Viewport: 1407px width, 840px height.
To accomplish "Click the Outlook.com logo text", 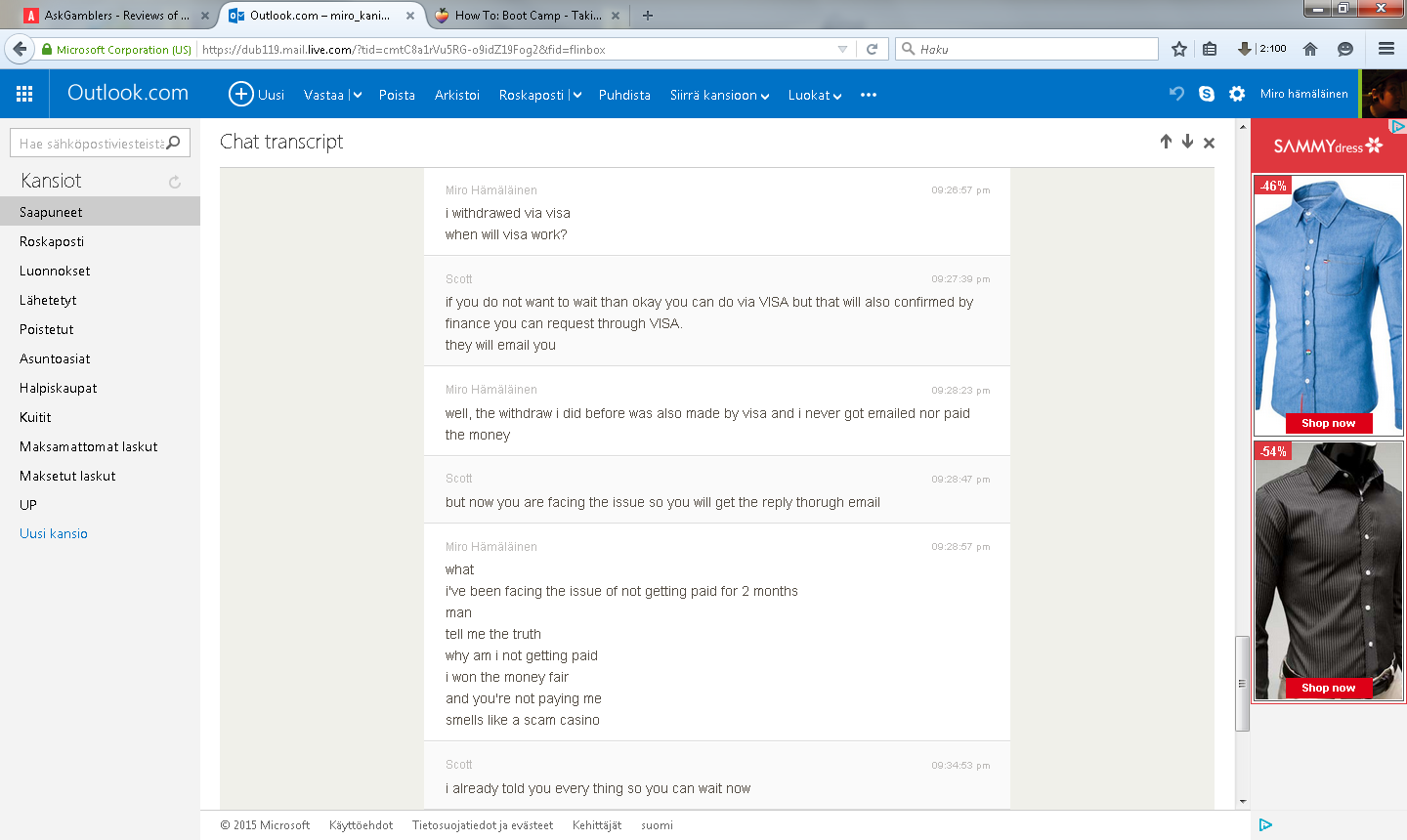I will click(x=128, y=93).
